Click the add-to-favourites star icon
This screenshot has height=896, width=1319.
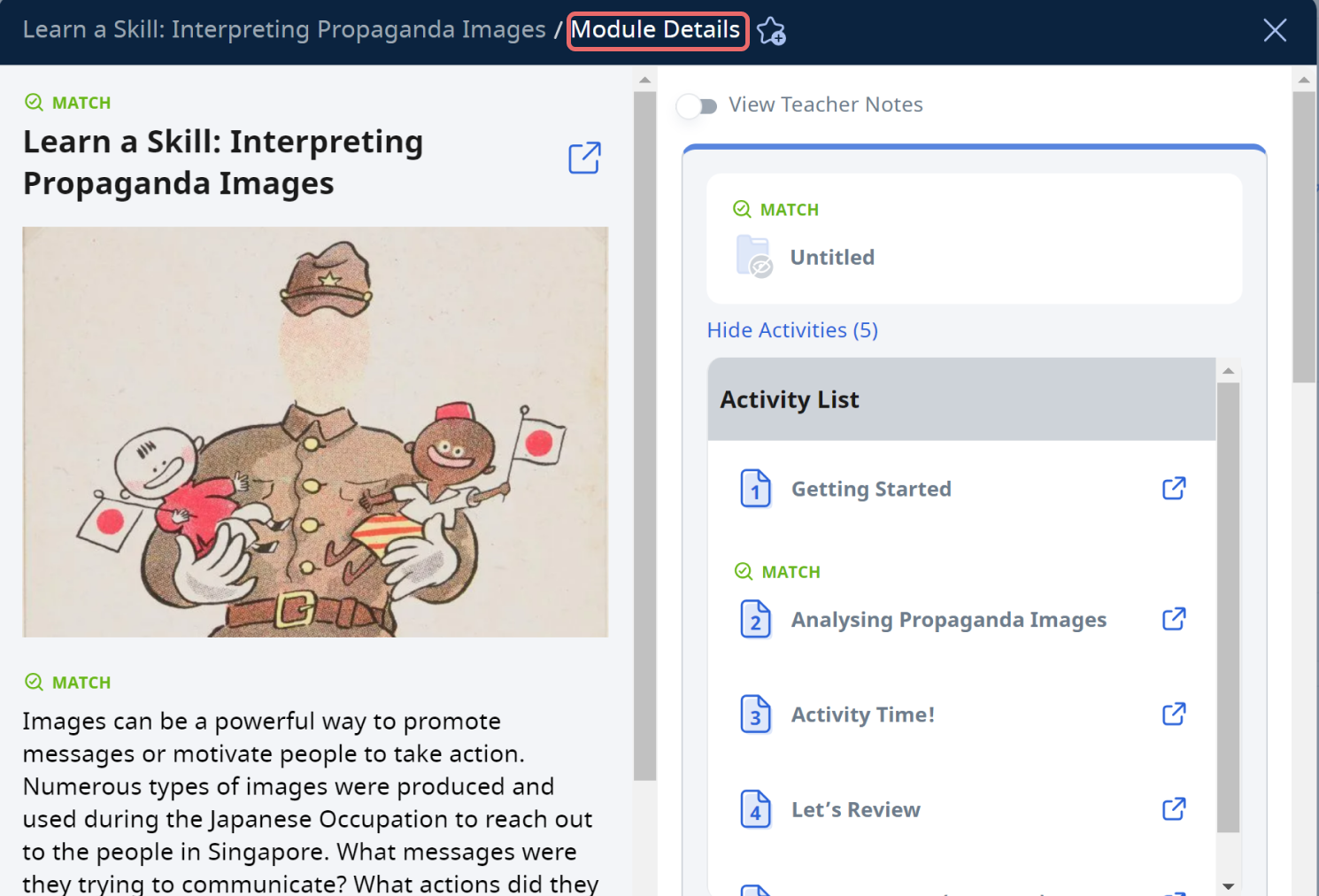click(x=771, y=31)
